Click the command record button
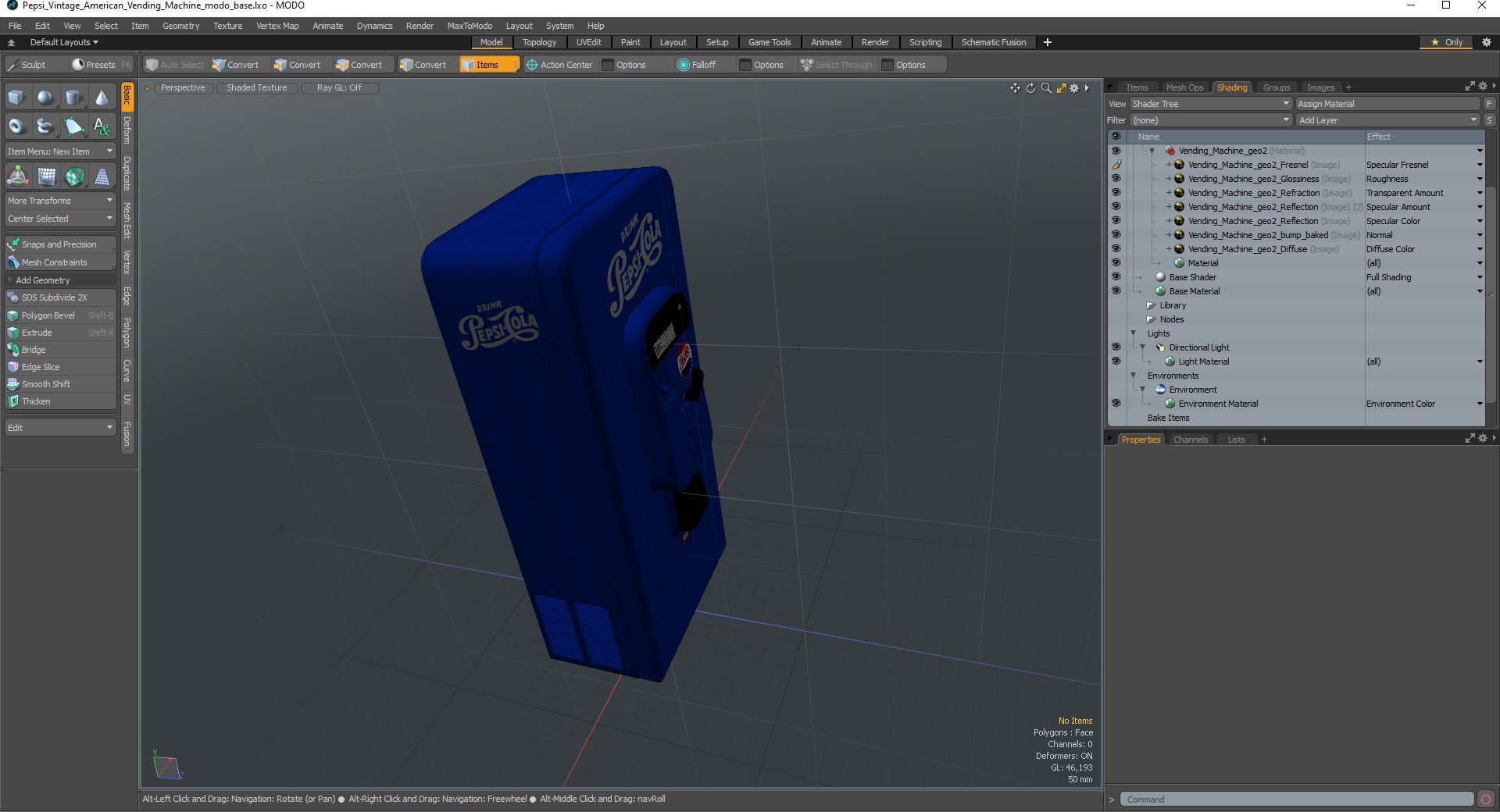1500x812 pixels. click(x=1486, y=800)
